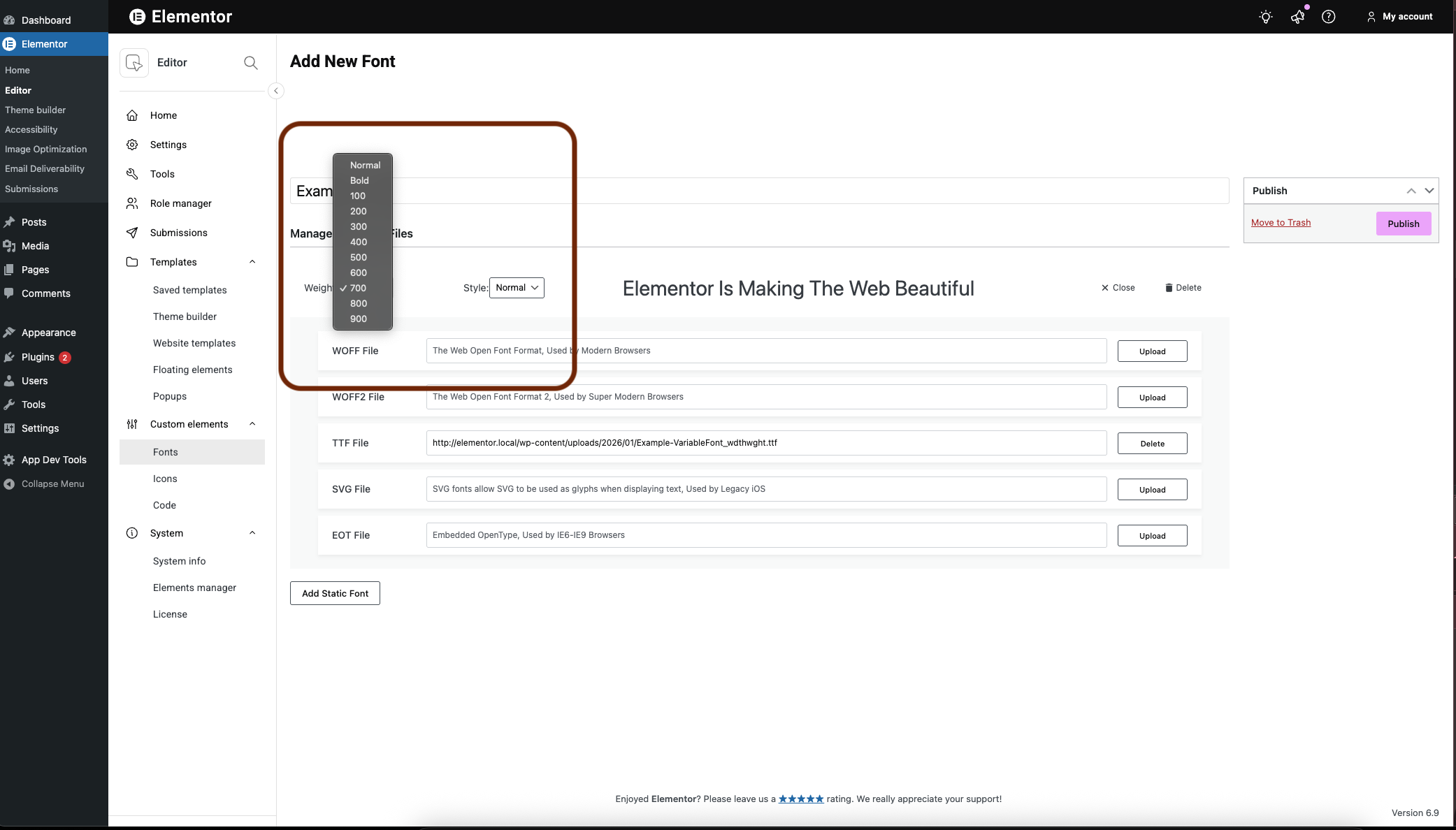The width and height of the screenshot is (1456, 830).
Task: Click the Editor cursor icon in sidebar header
Action: pos(134,63)
